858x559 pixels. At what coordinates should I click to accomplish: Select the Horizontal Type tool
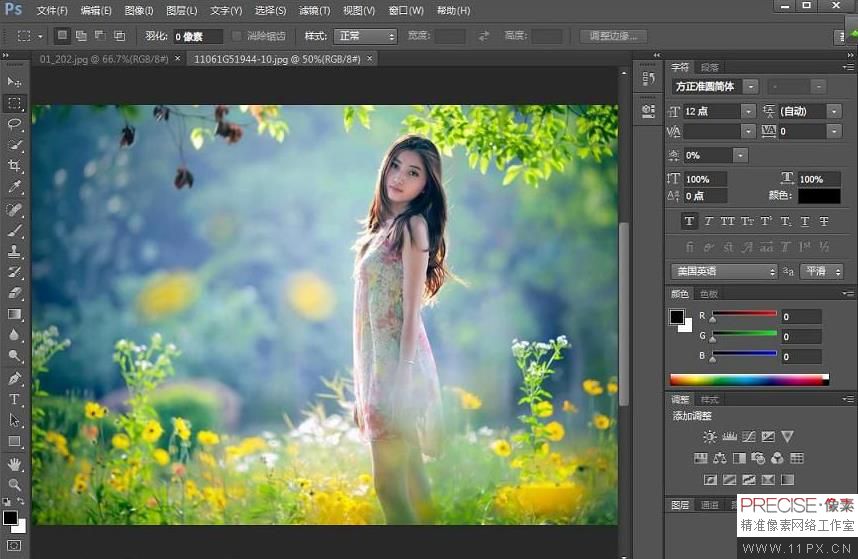tap(14, 399)
